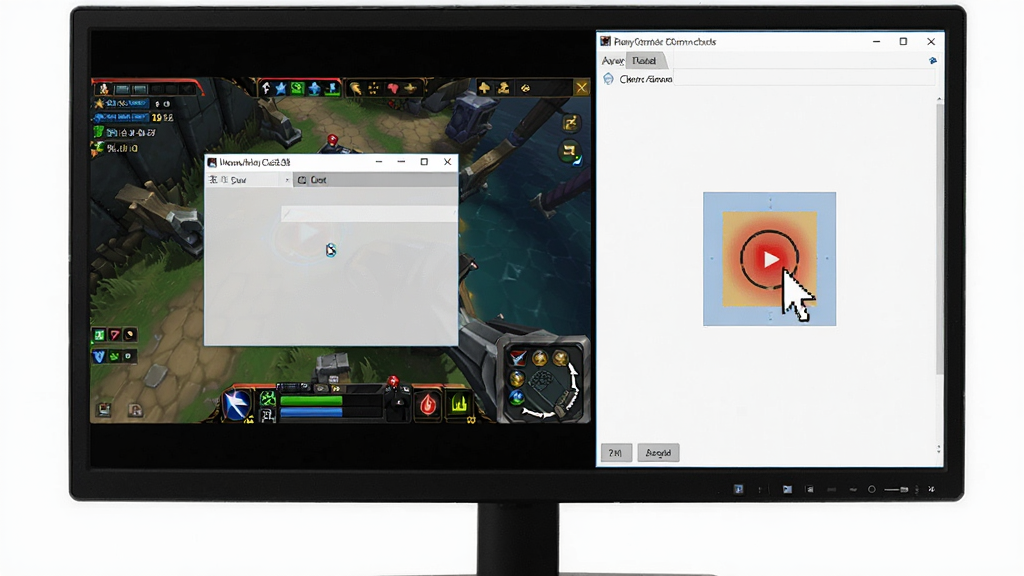Select the red triangle icon on game's left side

[115, 335]
